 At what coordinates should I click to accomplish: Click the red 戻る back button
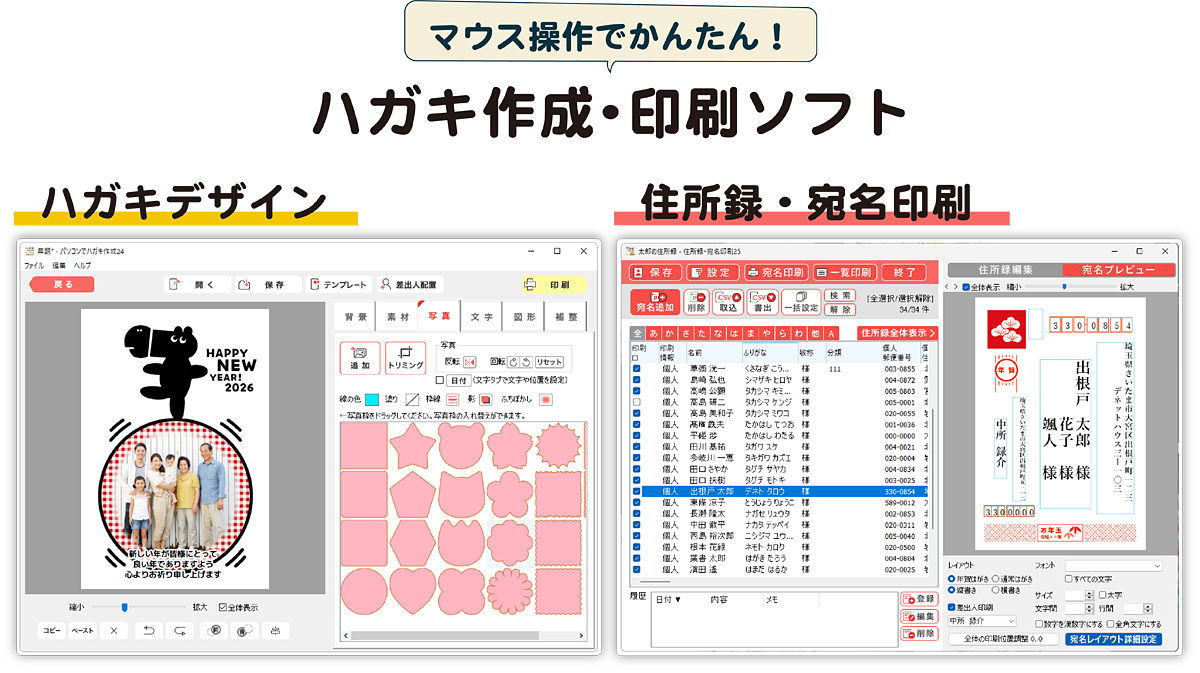click(62, 285)
